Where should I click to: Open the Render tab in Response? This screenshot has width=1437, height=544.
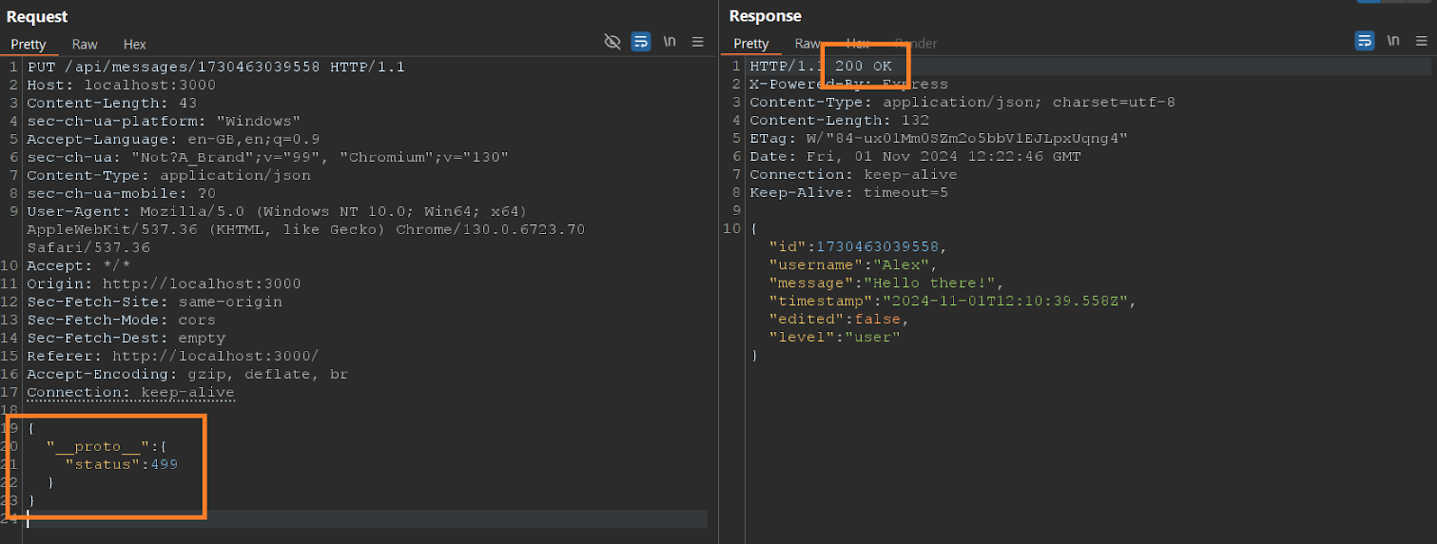click(916, 44)
